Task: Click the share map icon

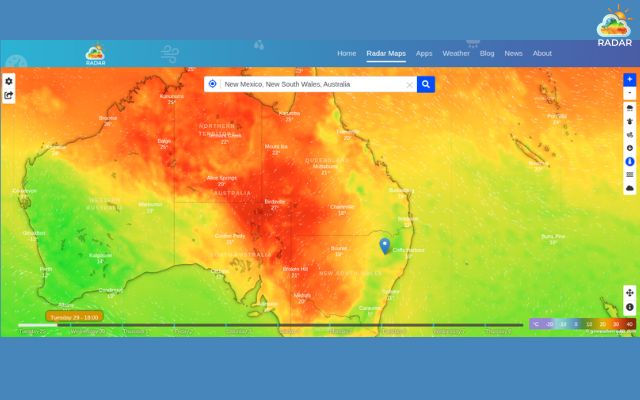Action: [x=9, y=96]
